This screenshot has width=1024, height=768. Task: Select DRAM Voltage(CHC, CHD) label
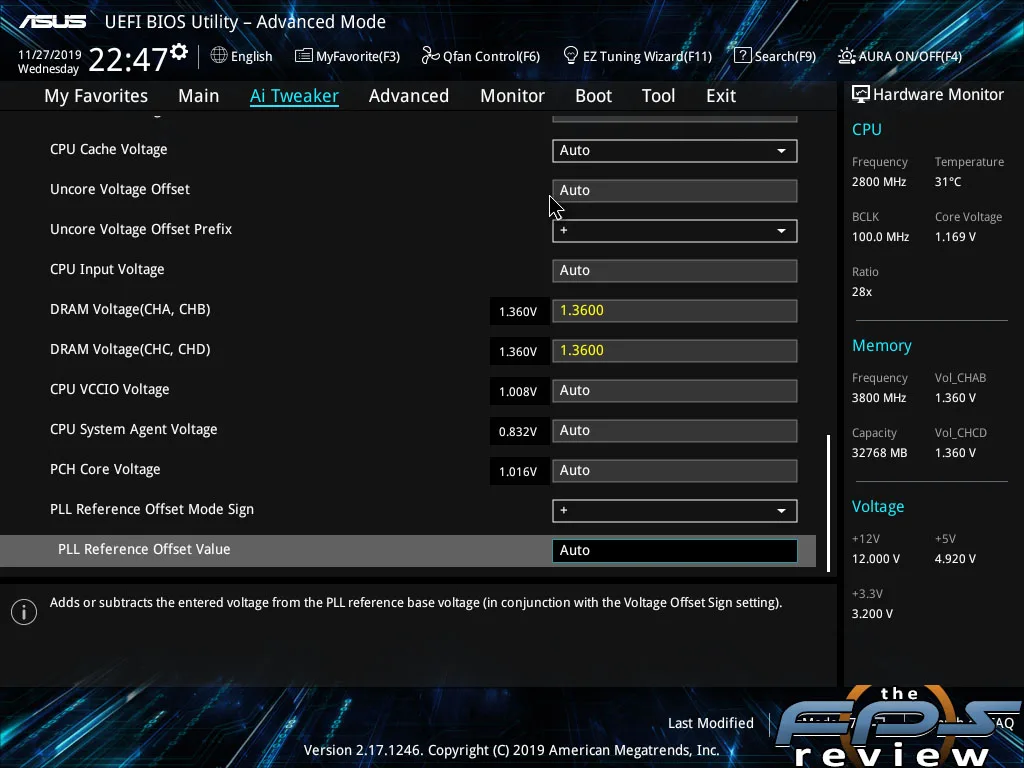click(x=130, y=349)
